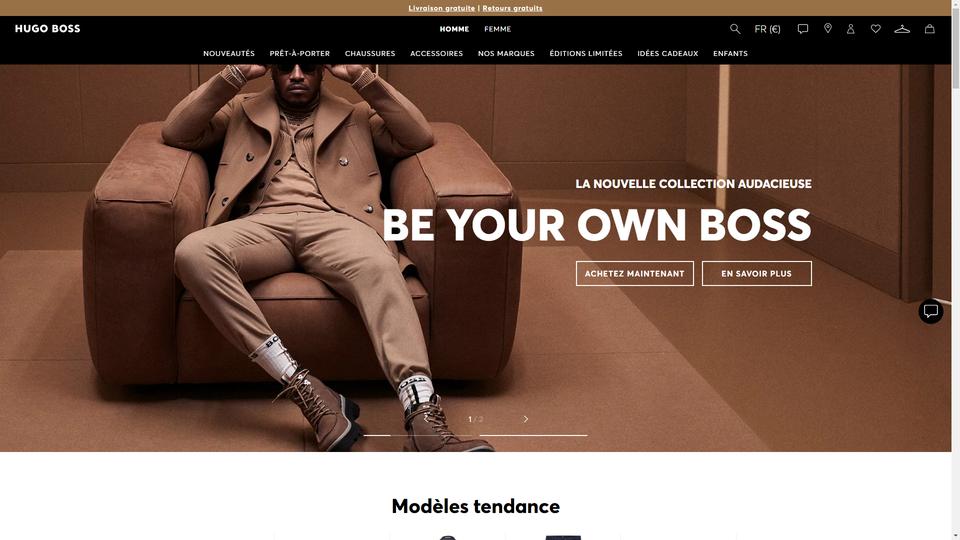Open the hanger wardrobe icon
Image resolution: width=960 pixels, height=540 pixels.
coord(902,29)
